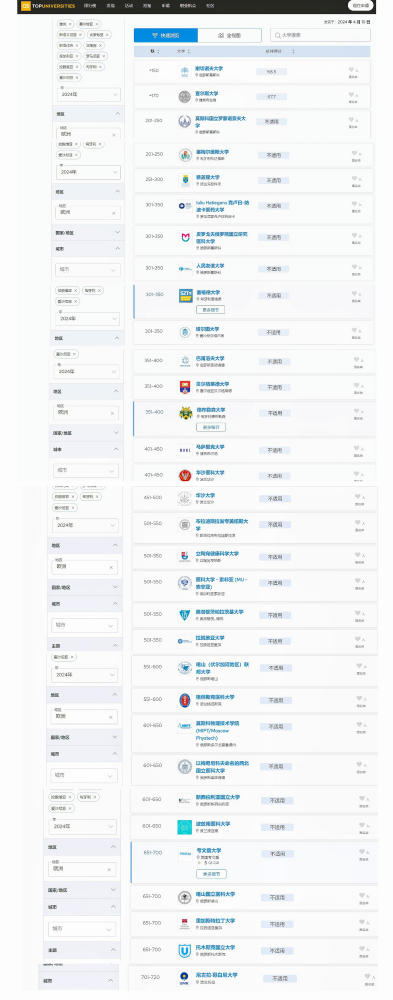
Task: Open the university name link in the =150 row
Action: click(x=209, y=68)
